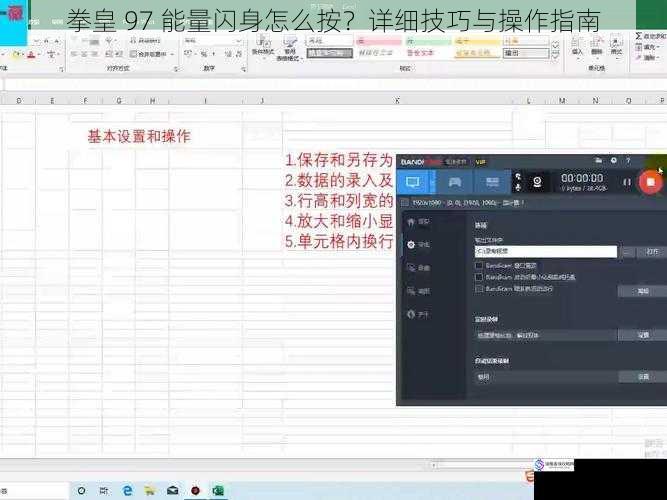
Task: Click Bandicam auto complete recording Settings button
Action: pos(643,377)
